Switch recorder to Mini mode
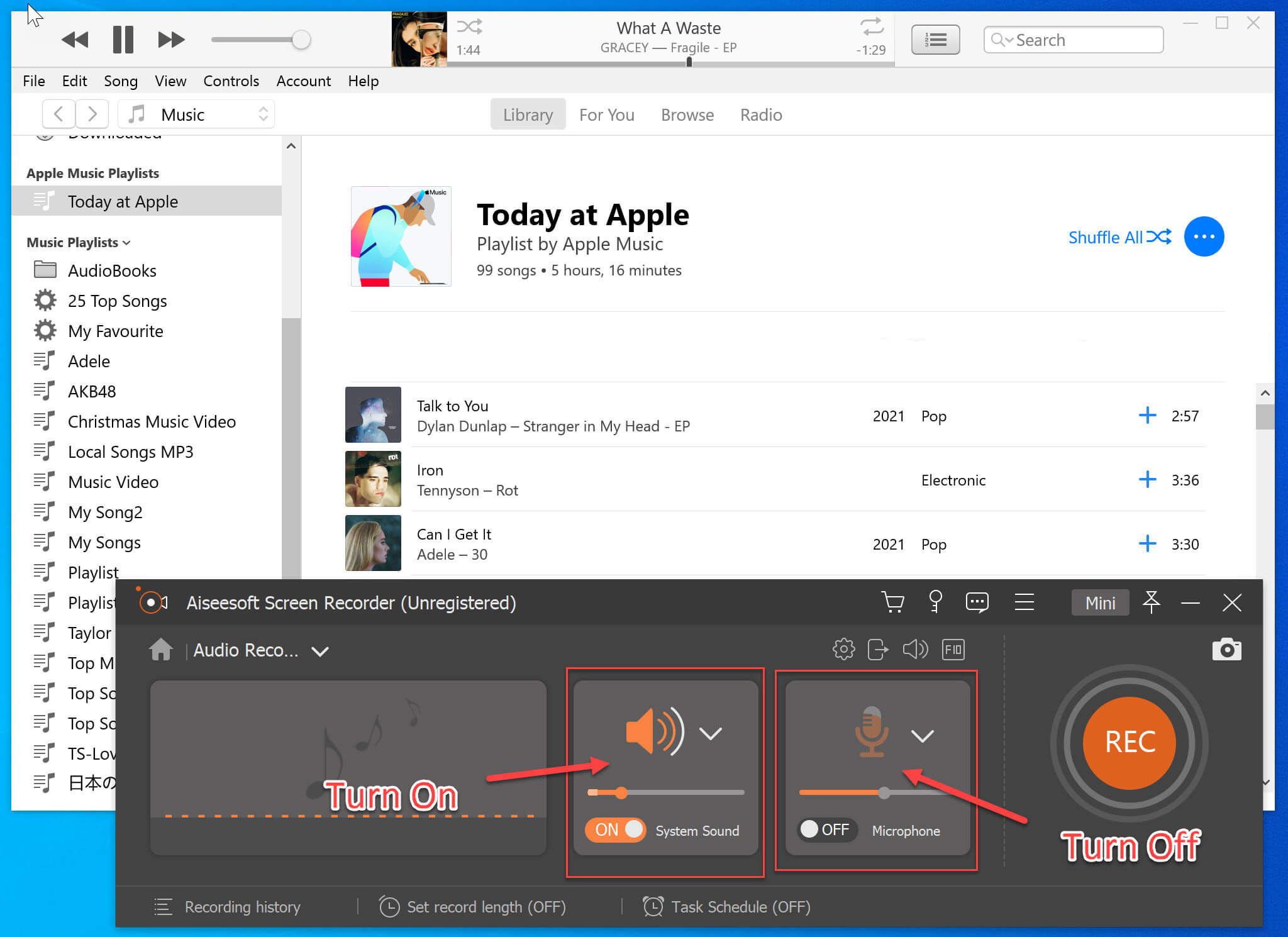This screenshot has height=937, width=1288. [x=1100, y=602]
